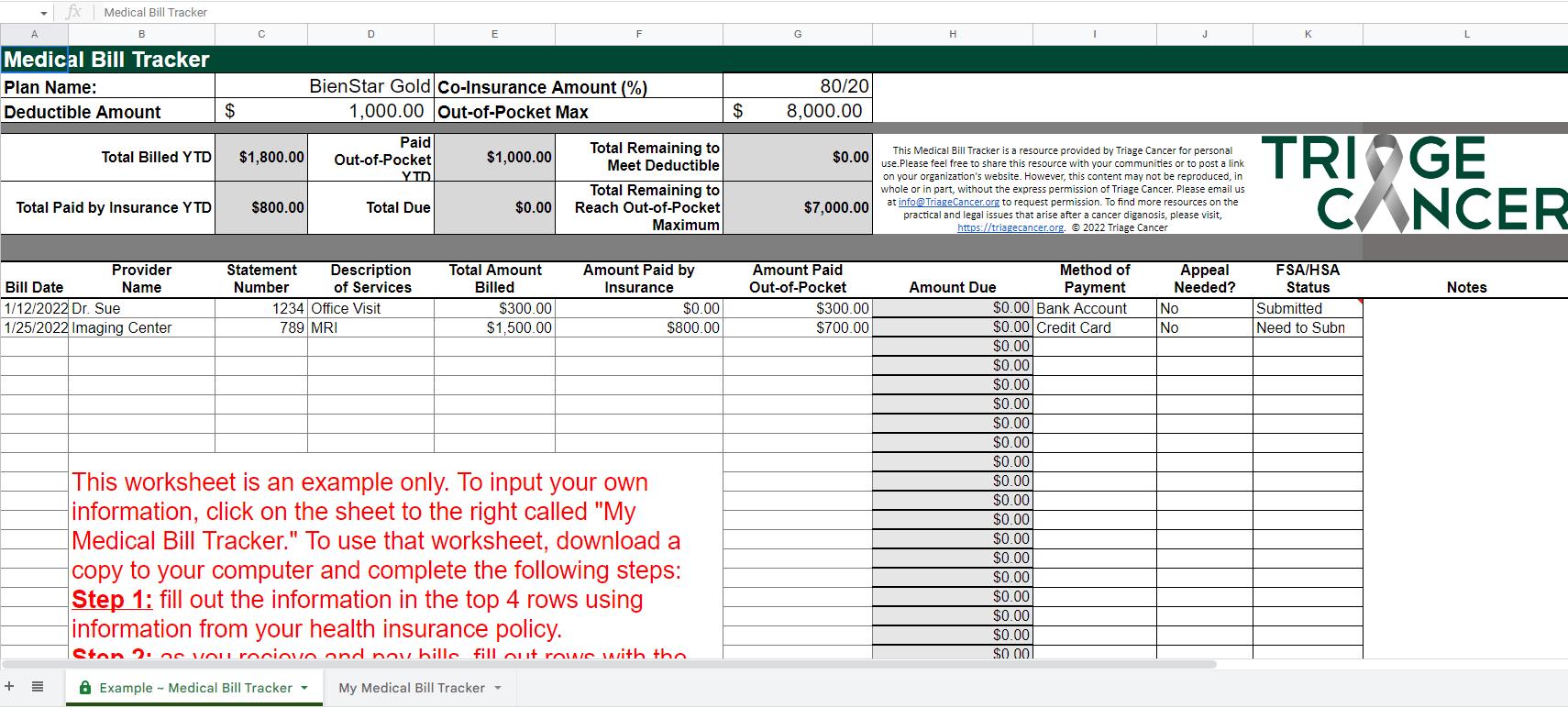Click the lock icon on the Example tab
The height and width of the screenshot is (708, 1568).
pos(85,688)
